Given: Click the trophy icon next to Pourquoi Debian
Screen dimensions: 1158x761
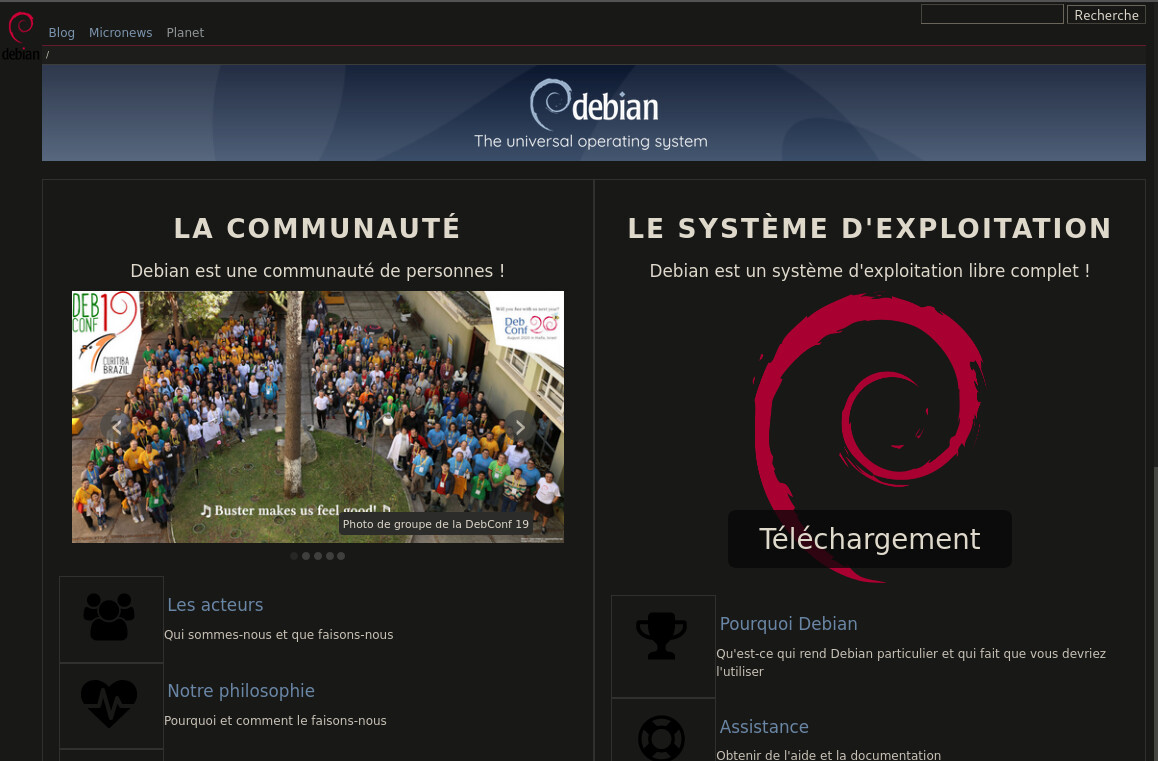Looking at the screenshot, I should pos(662,636).
